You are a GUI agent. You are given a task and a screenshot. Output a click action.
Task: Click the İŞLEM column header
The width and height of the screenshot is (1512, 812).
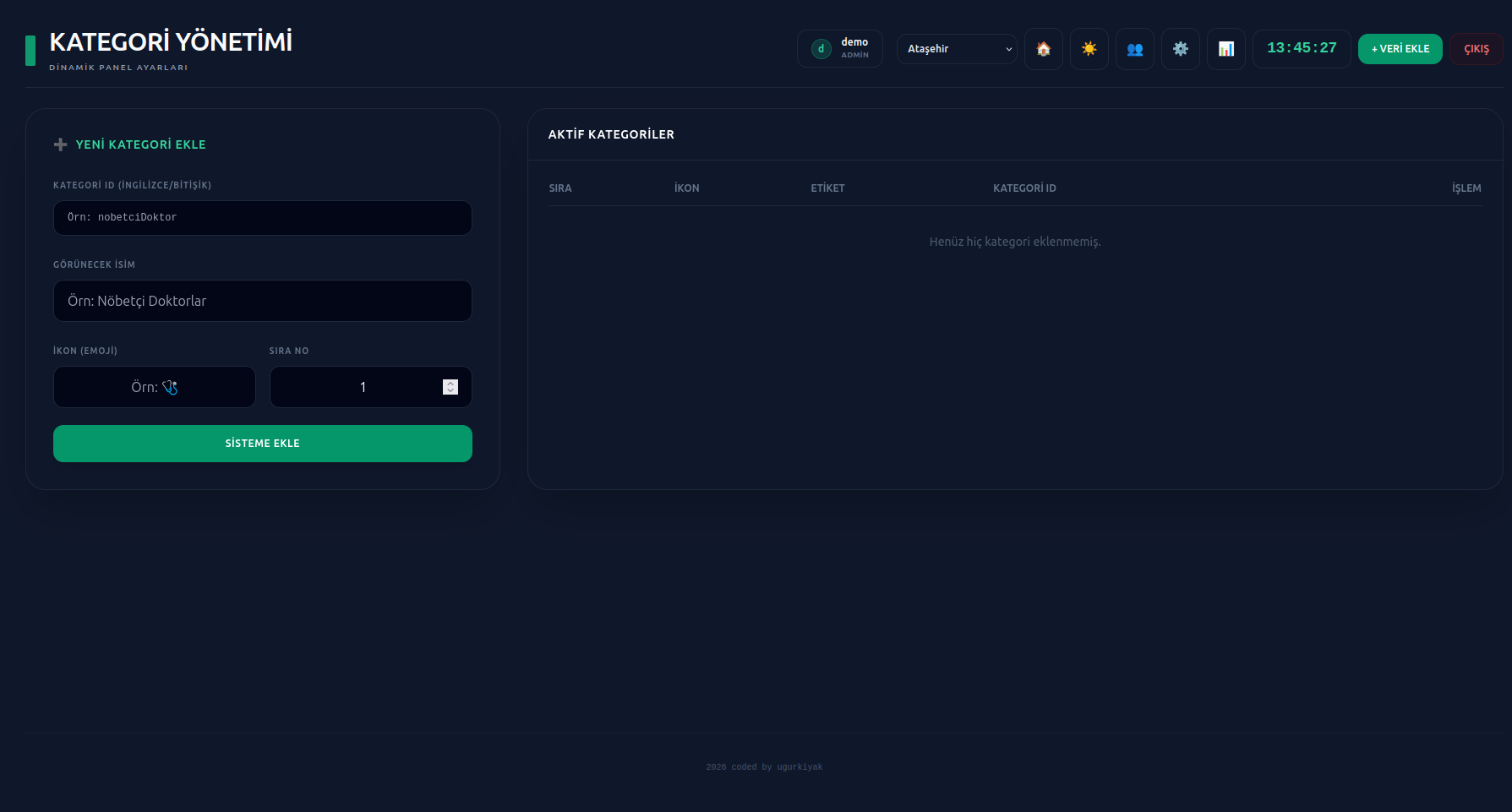coord(1466,188)
